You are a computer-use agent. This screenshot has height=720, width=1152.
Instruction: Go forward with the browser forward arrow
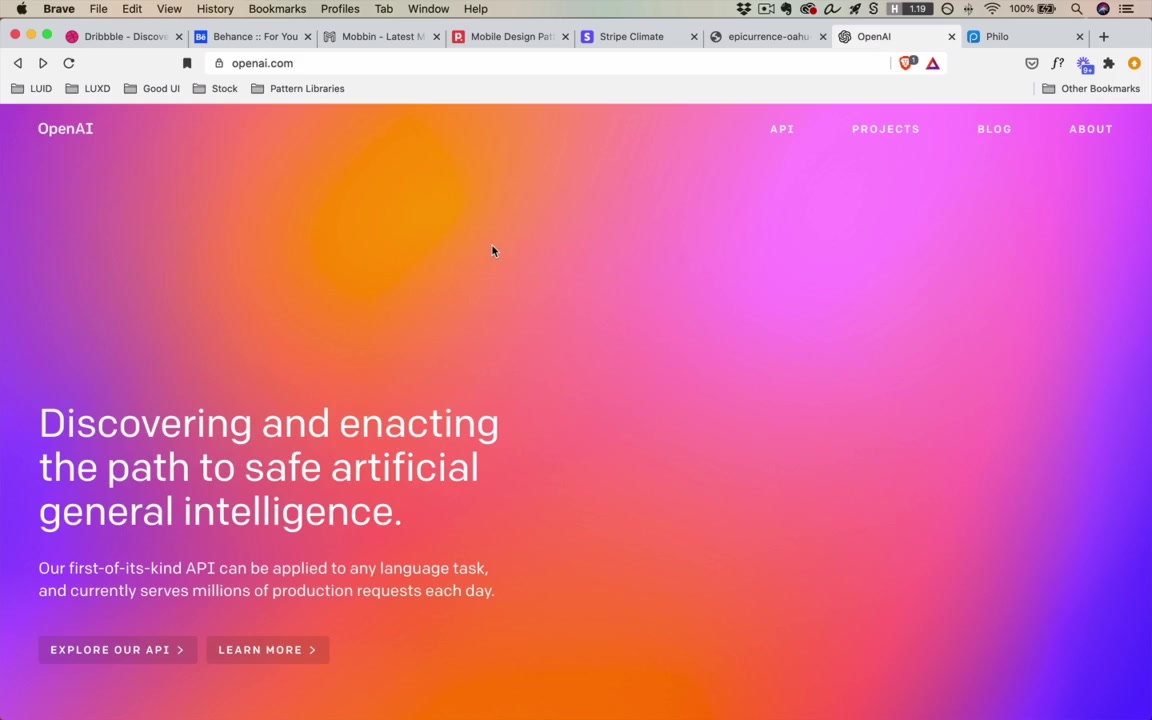click(43, 63)
